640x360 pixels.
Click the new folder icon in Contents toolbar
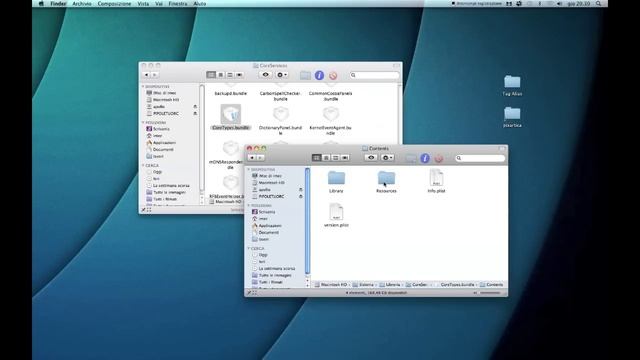tap(411, 158)
